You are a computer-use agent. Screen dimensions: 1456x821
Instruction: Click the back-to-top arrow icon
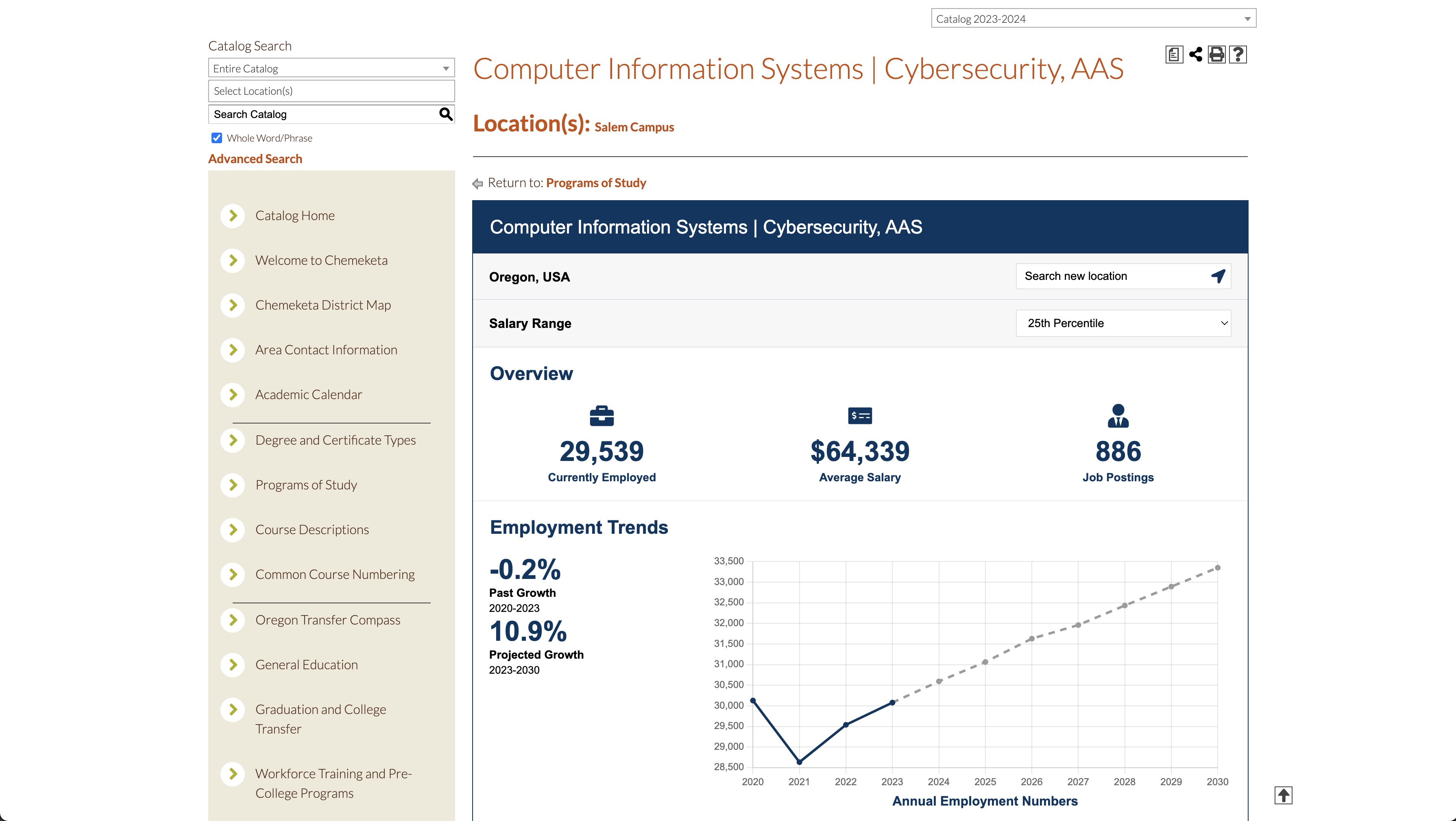point(1283,795)
